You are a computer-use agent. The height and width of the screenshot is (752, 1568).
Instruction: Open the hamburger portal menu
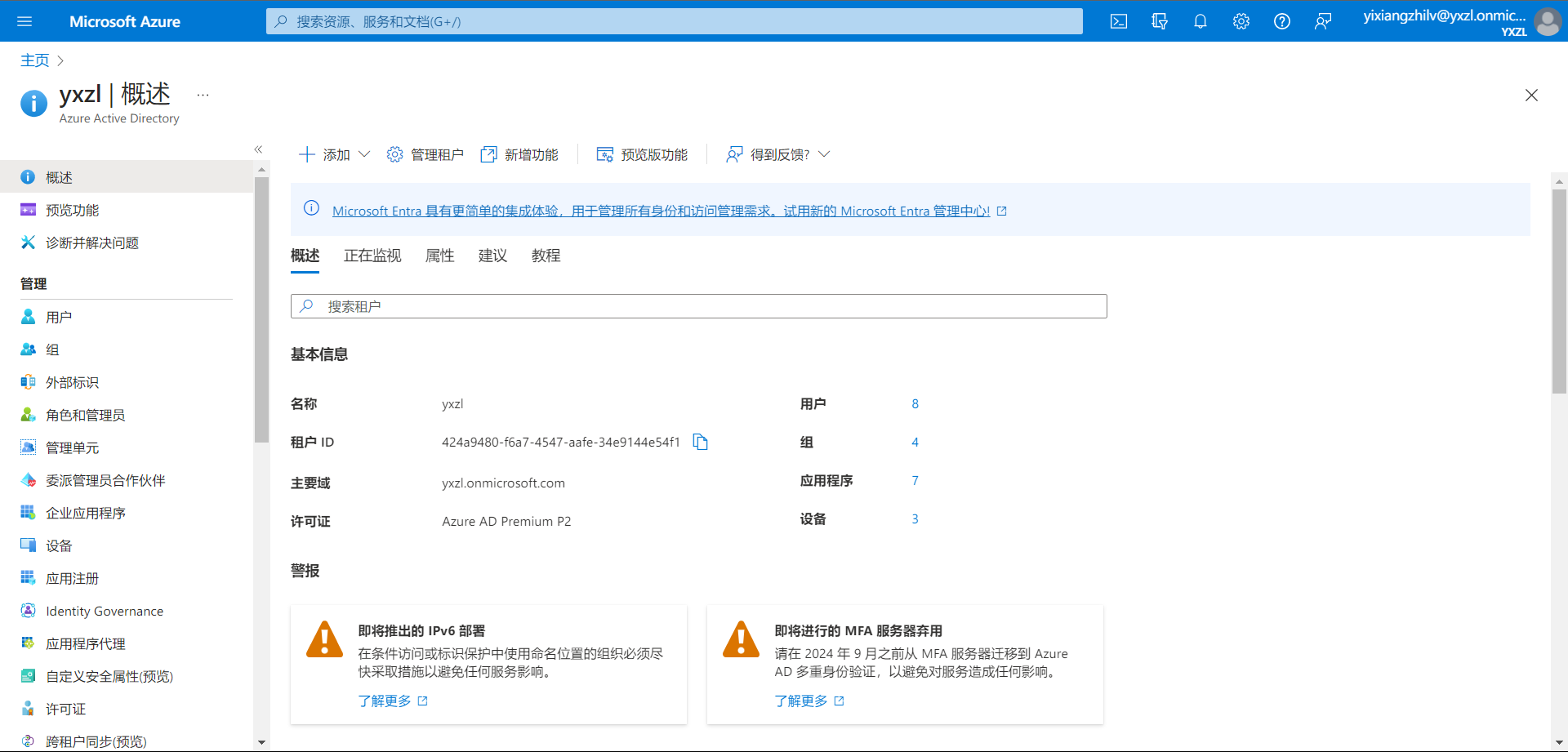(x=24, y=21)
